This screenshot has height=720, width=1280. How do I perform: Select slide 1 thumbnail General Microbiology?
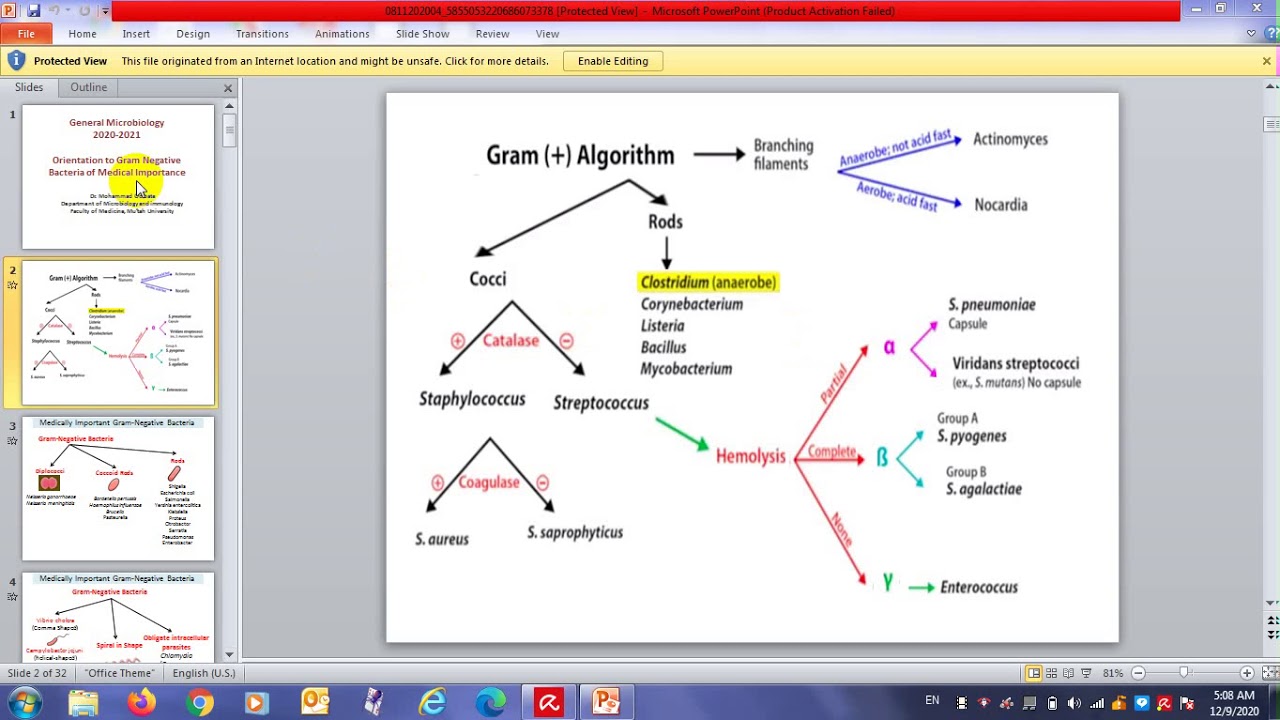pos(118,177)
